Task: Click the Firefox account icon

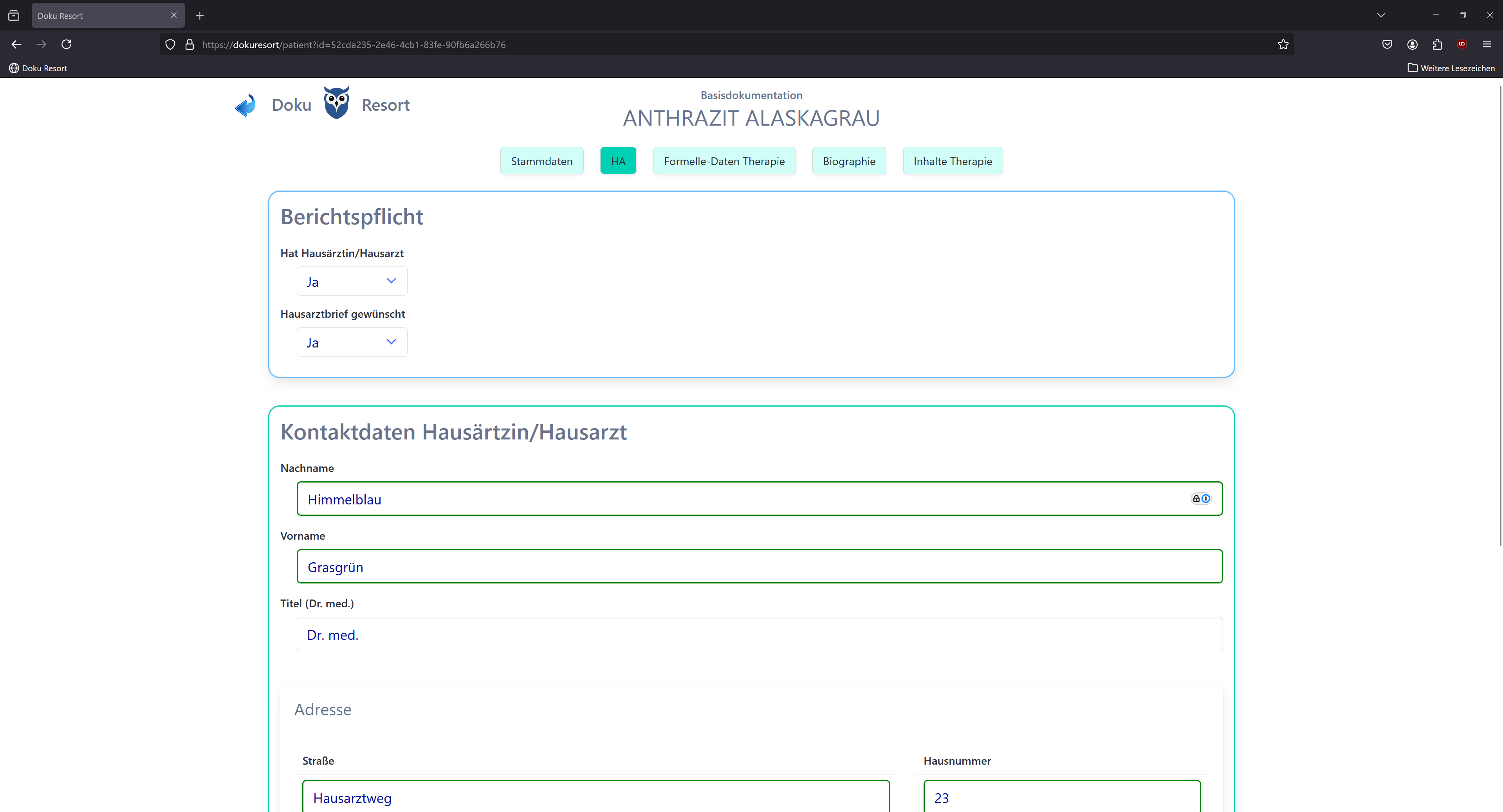Action: 1412,44
